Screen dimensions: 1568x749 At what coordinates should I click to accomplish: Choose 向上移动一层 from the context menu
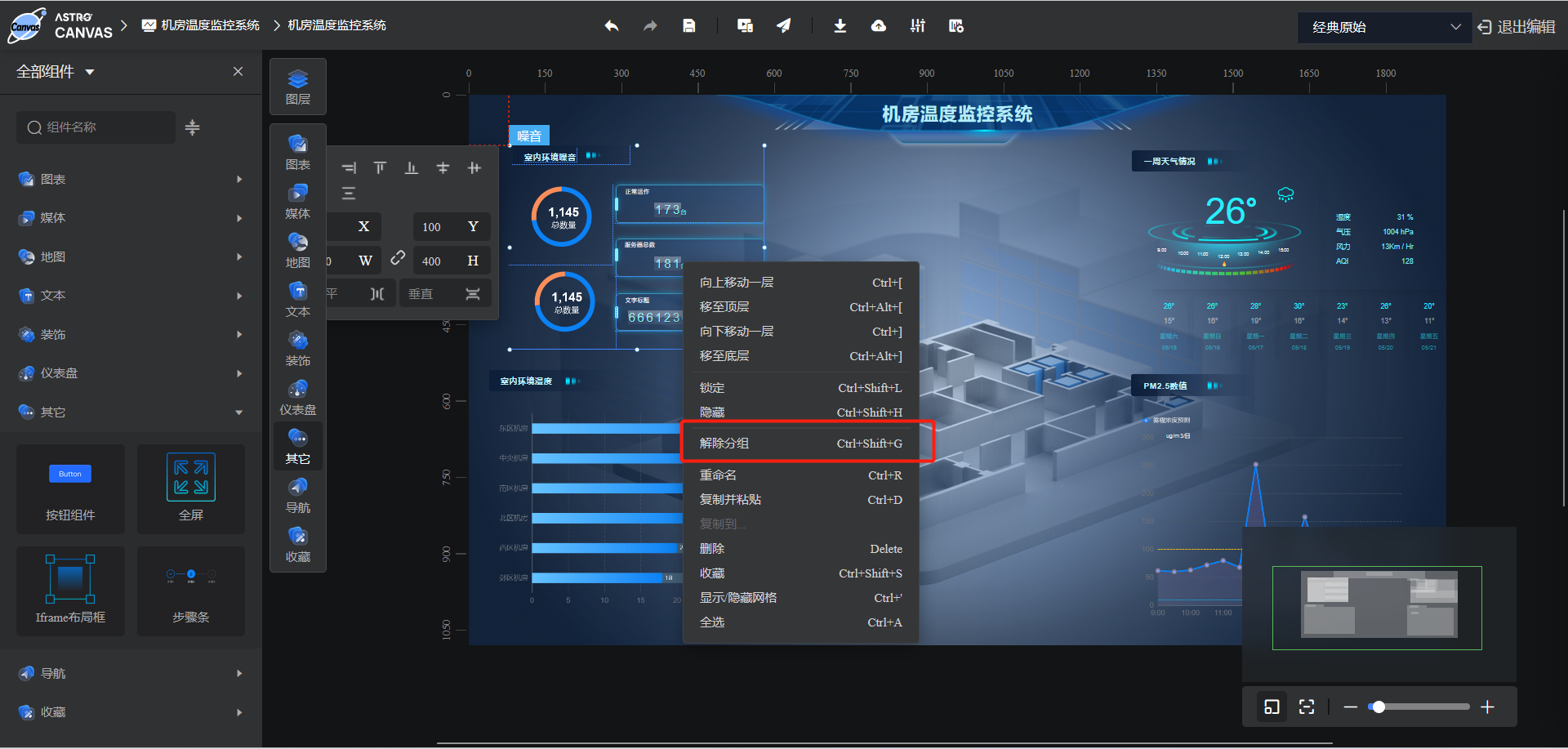(800, 283)
